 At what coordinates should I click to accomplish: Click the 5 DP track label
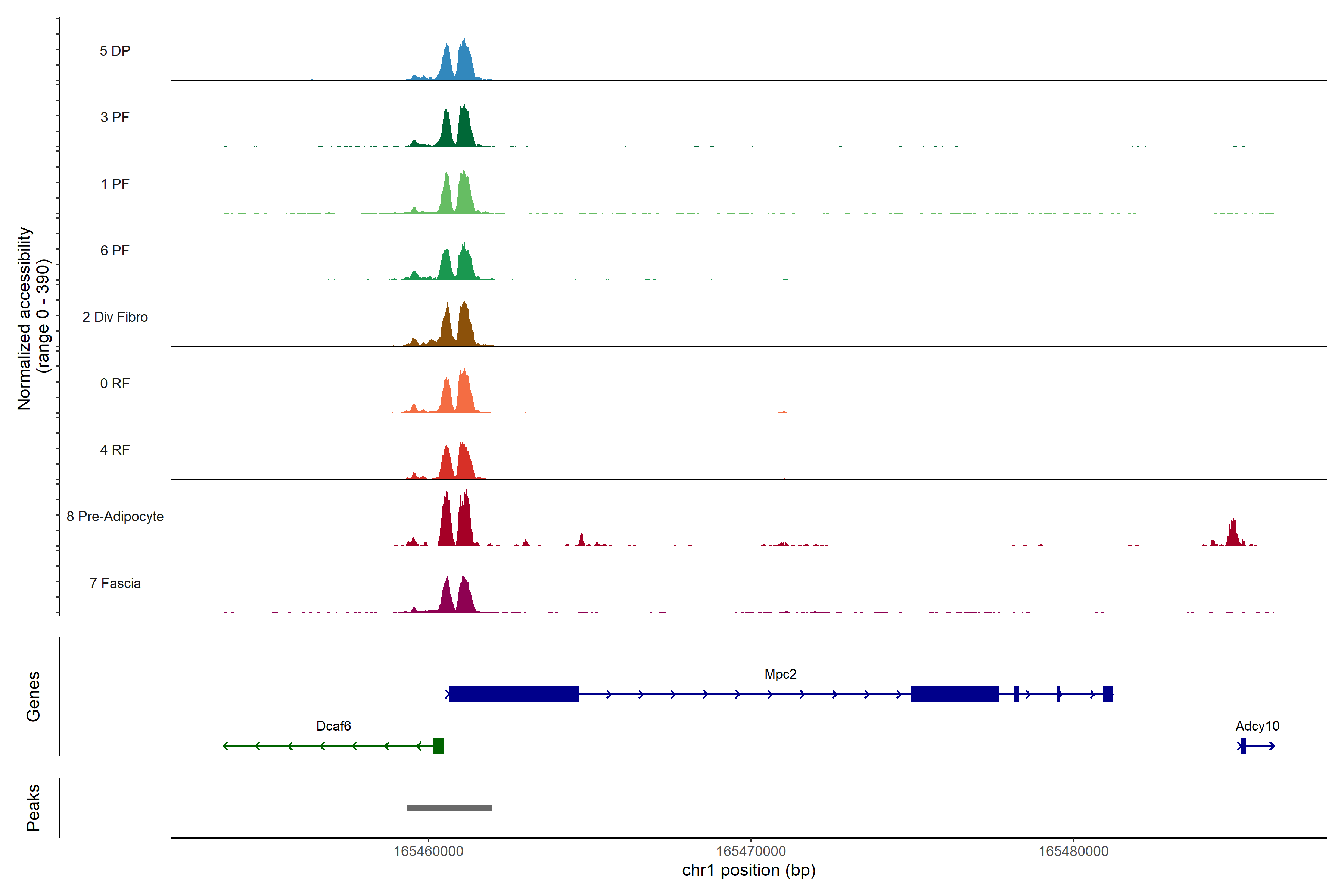coord(115,51)
